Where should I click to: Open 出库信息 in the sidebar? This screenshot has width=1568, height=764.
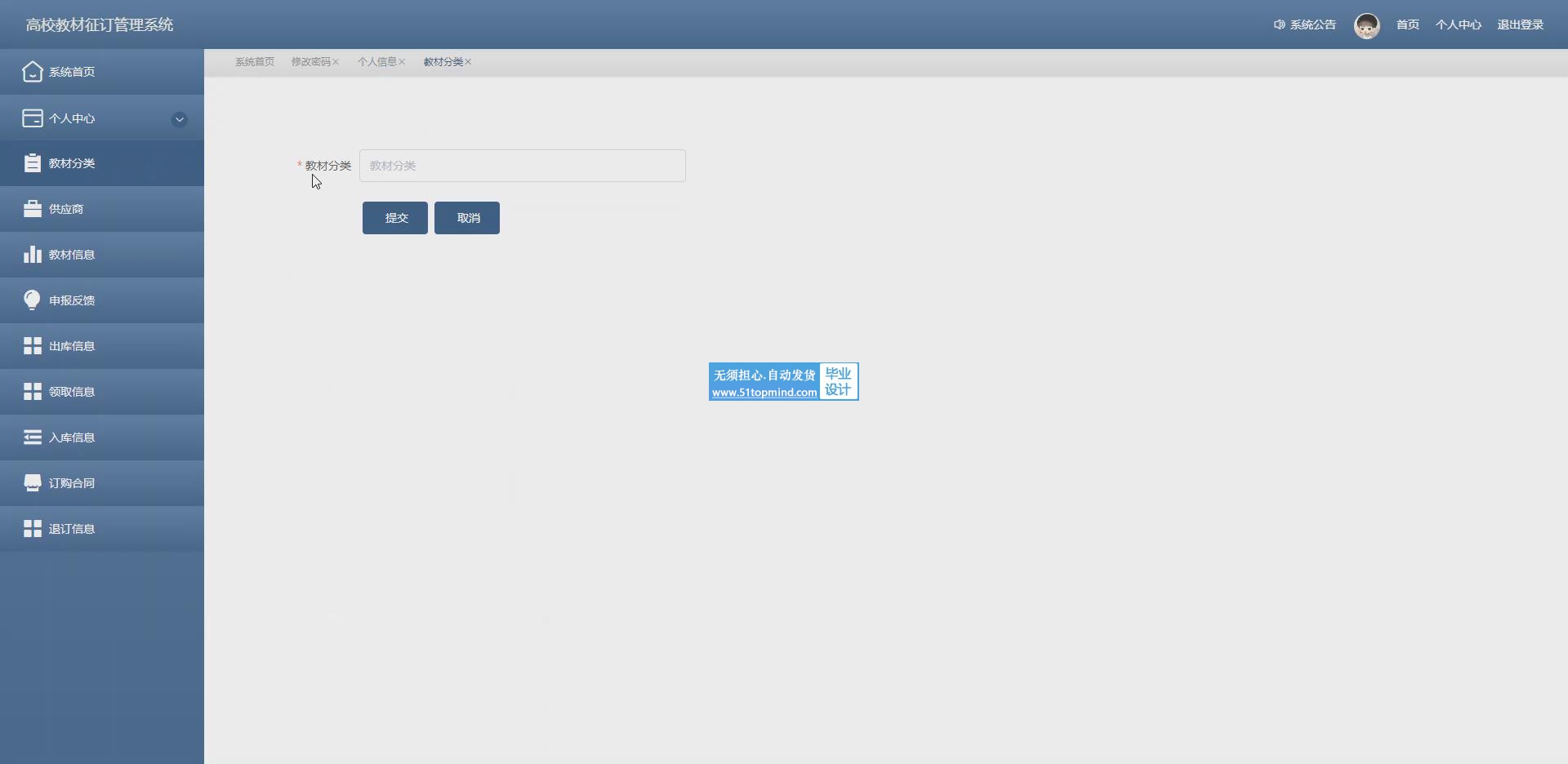pyautogui.click(x=102, y=346)
